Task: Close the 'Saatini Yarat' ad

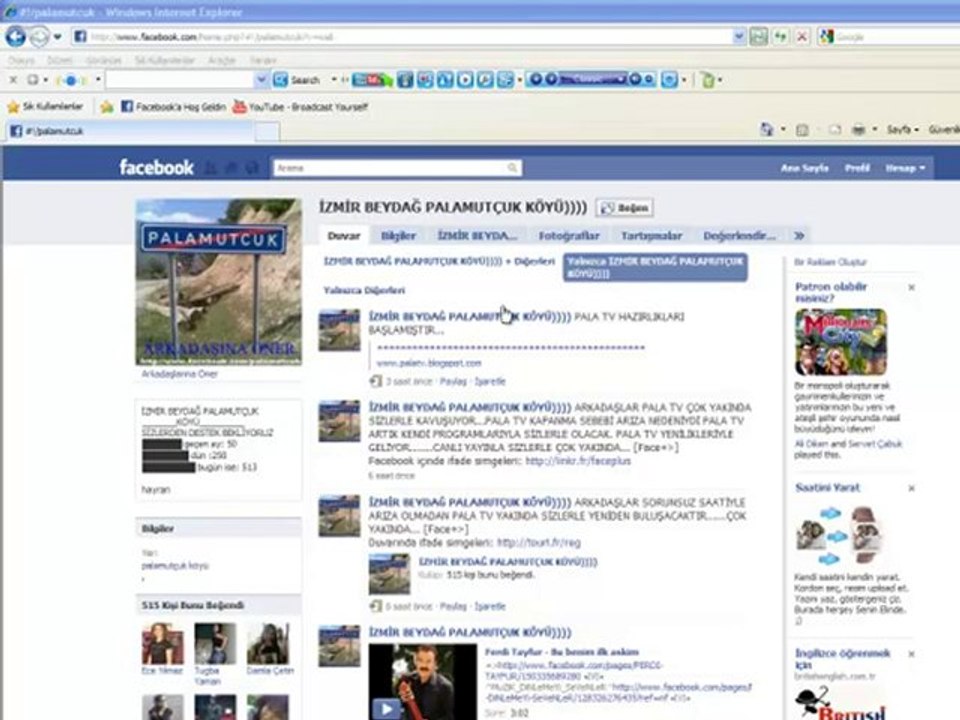Action: (x=911, y=488)
